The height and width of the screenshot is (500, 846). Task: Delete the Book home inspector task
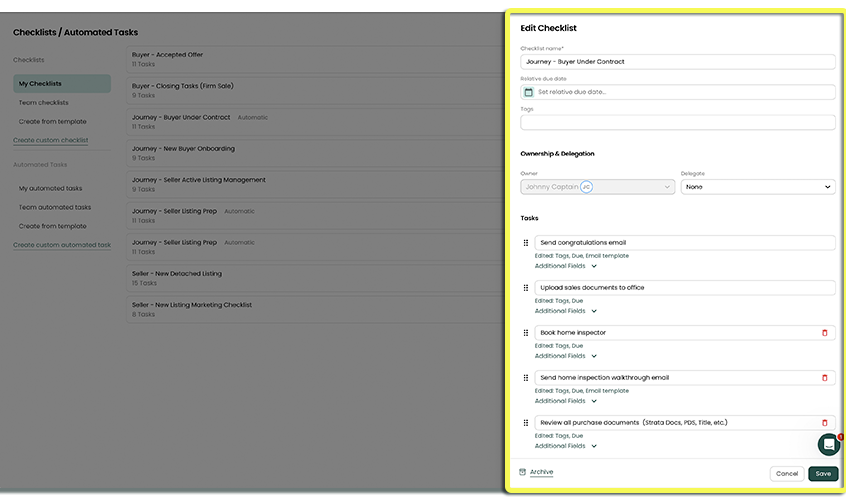(x=824, y=333)
